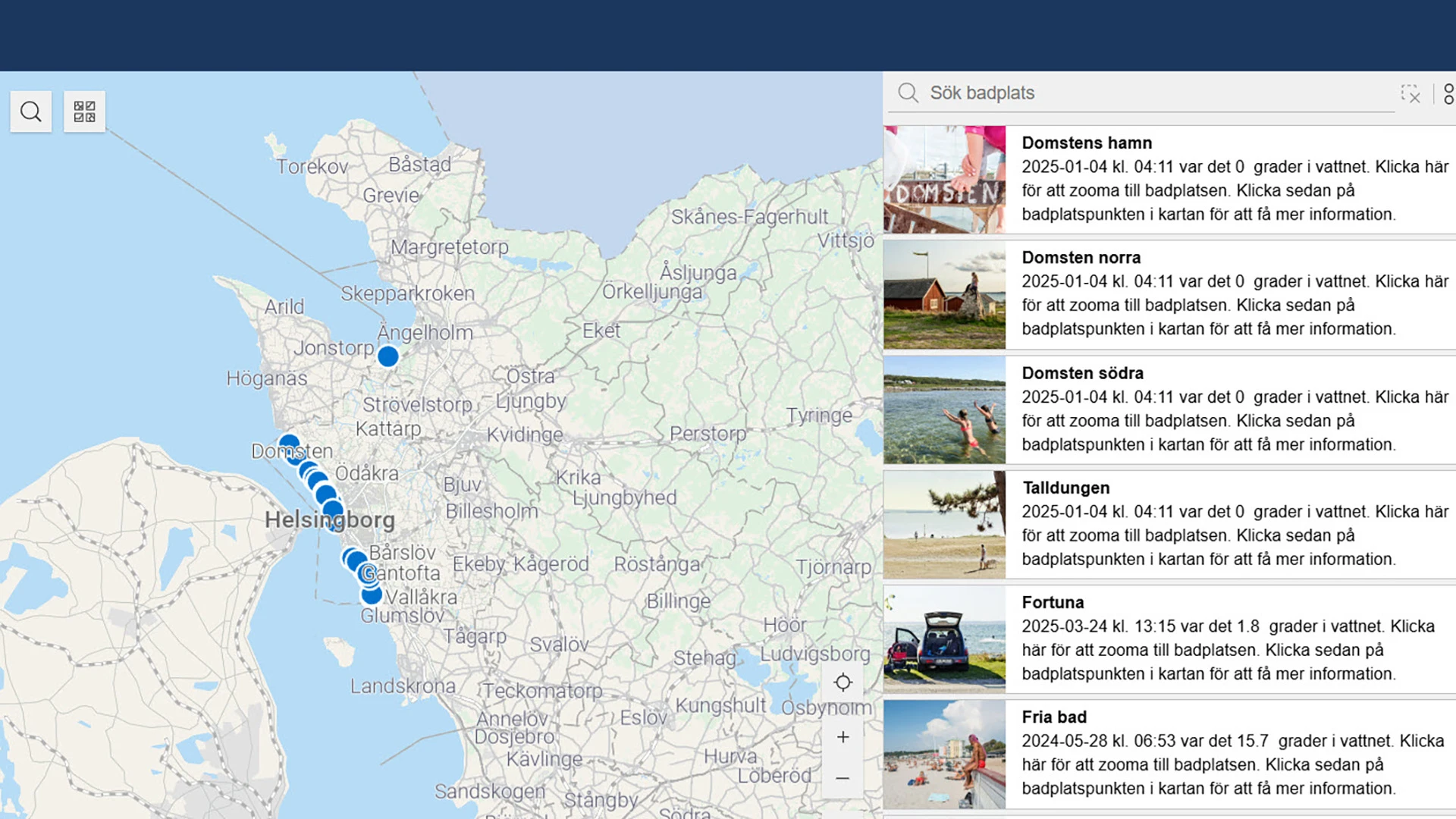Open Talldungen photo thumbnail

(944, 525)
